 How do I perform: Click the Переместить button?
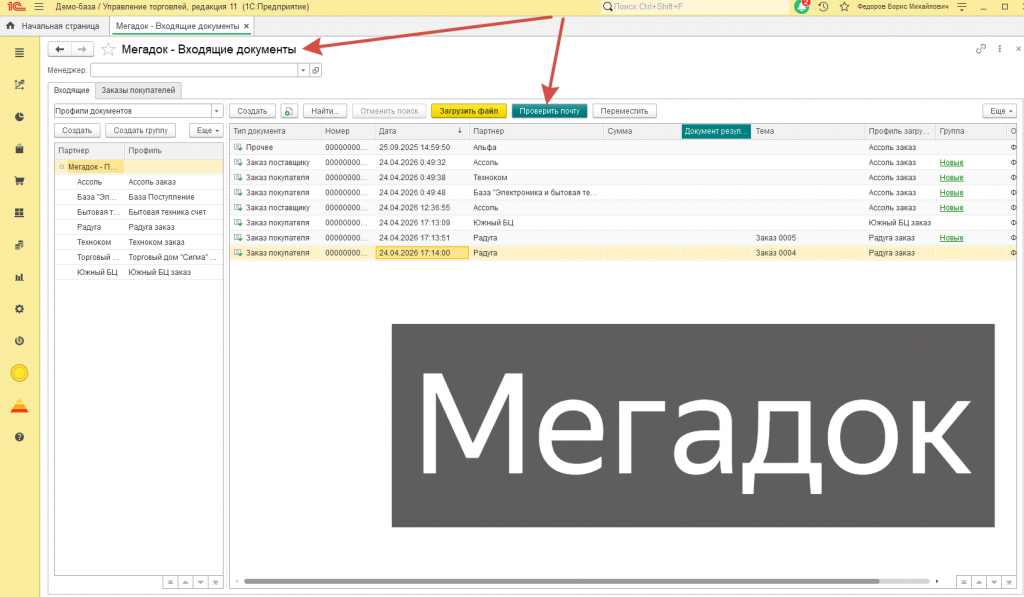[x=624, y=111]
